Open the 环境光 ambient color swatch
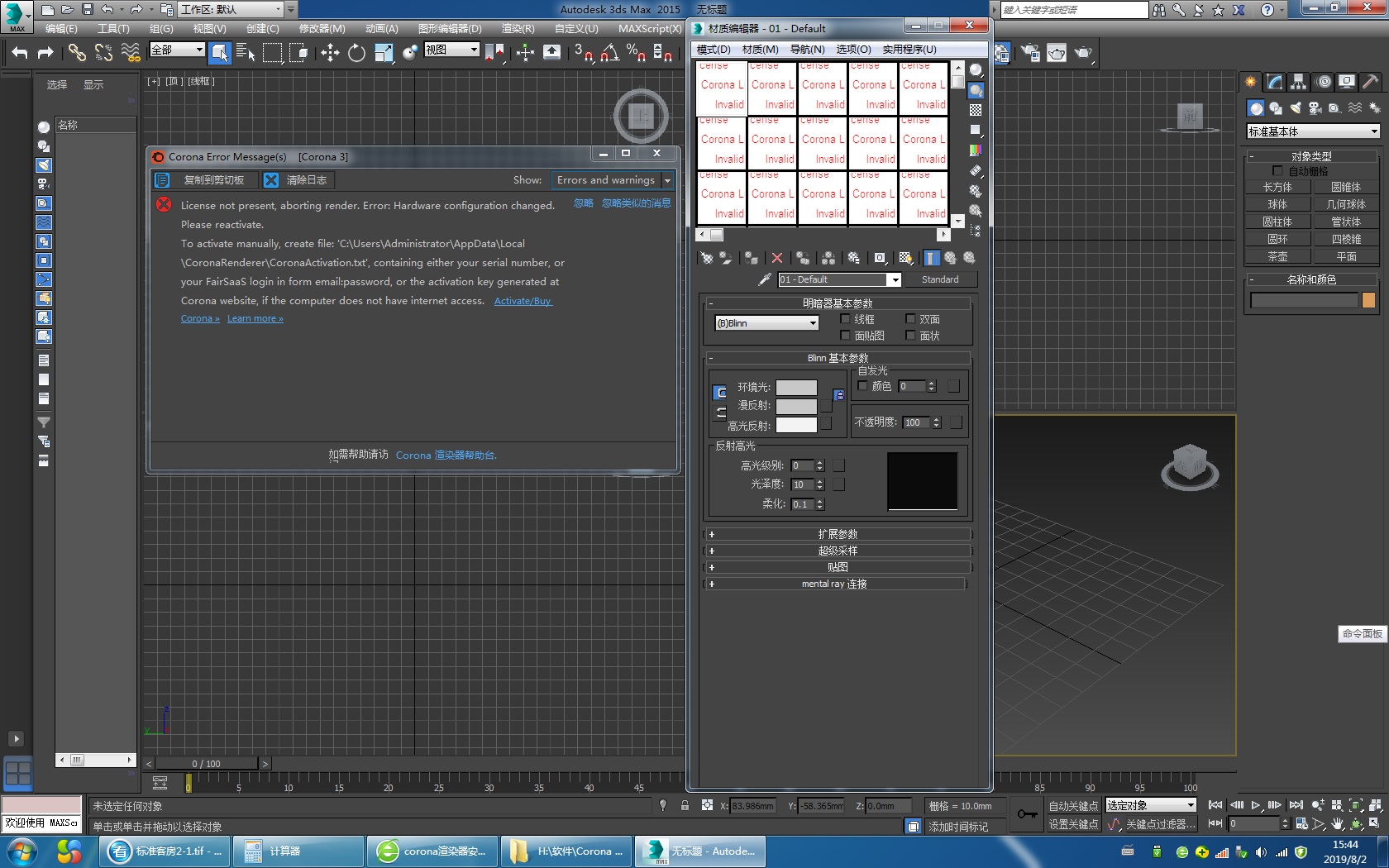 point(796,387)
